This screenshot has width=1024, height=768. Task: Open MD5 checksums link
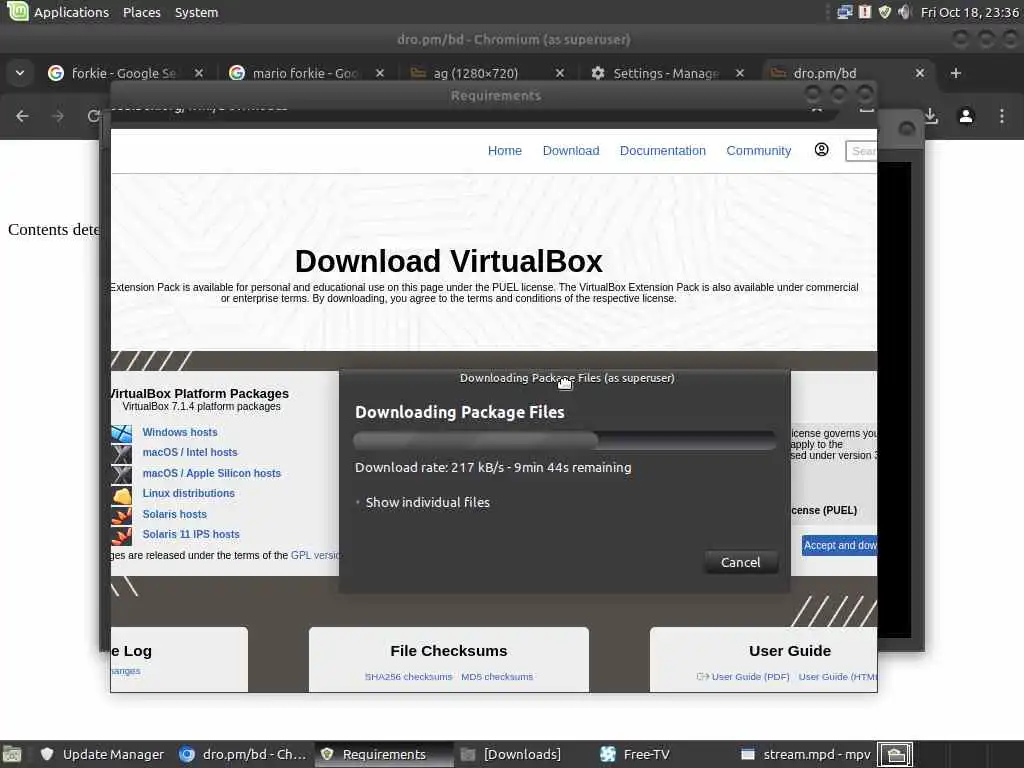point(497,677)
